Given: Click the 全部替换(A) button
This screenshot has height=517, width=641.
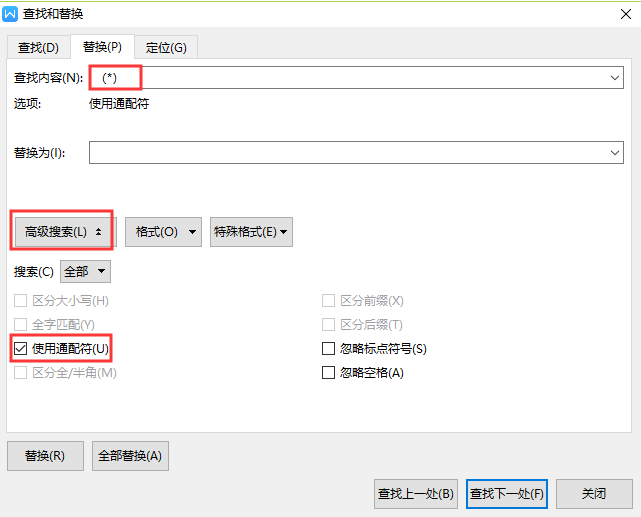Looking at the screenshot, I should 130,456.
